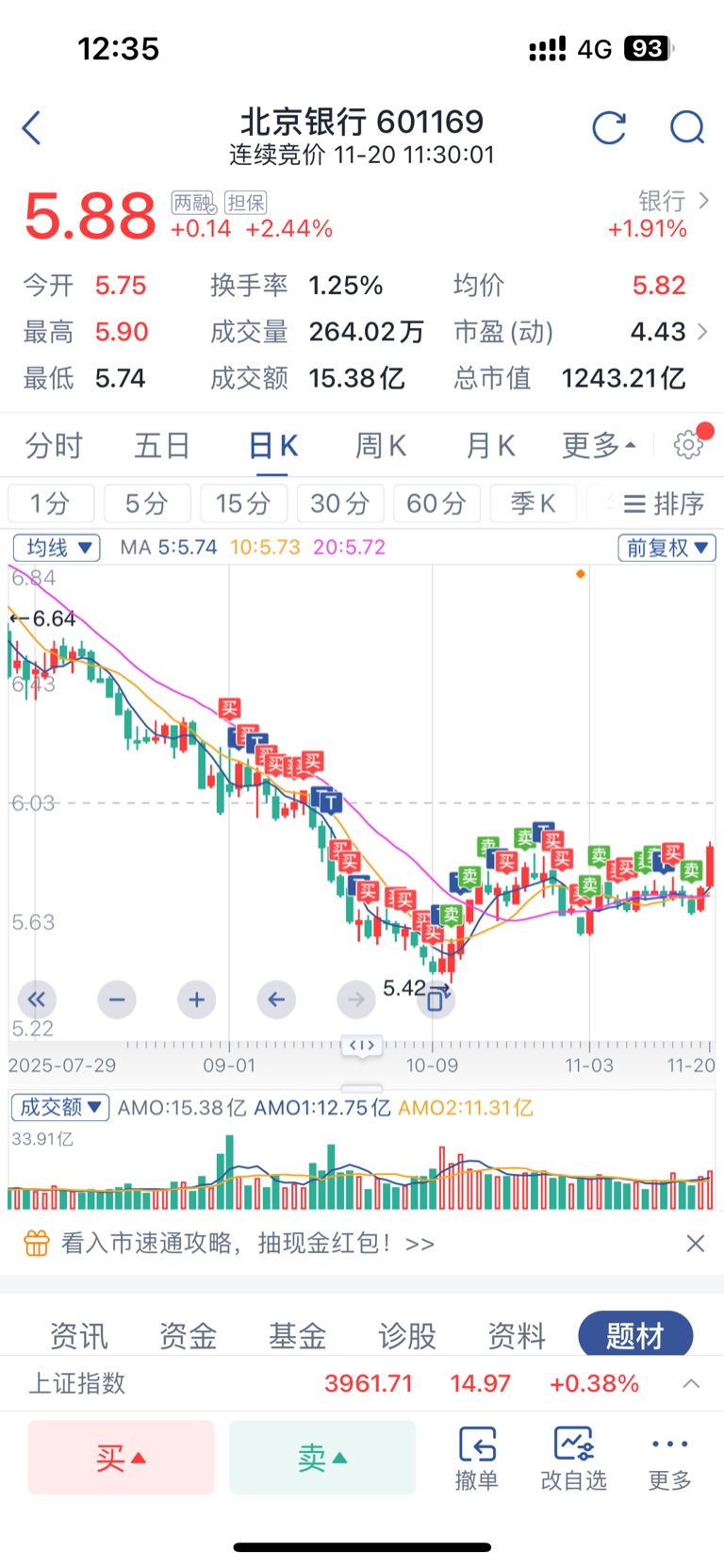
Task: Zoom out chart with minus icon
Action: click(x=117, y=999)
